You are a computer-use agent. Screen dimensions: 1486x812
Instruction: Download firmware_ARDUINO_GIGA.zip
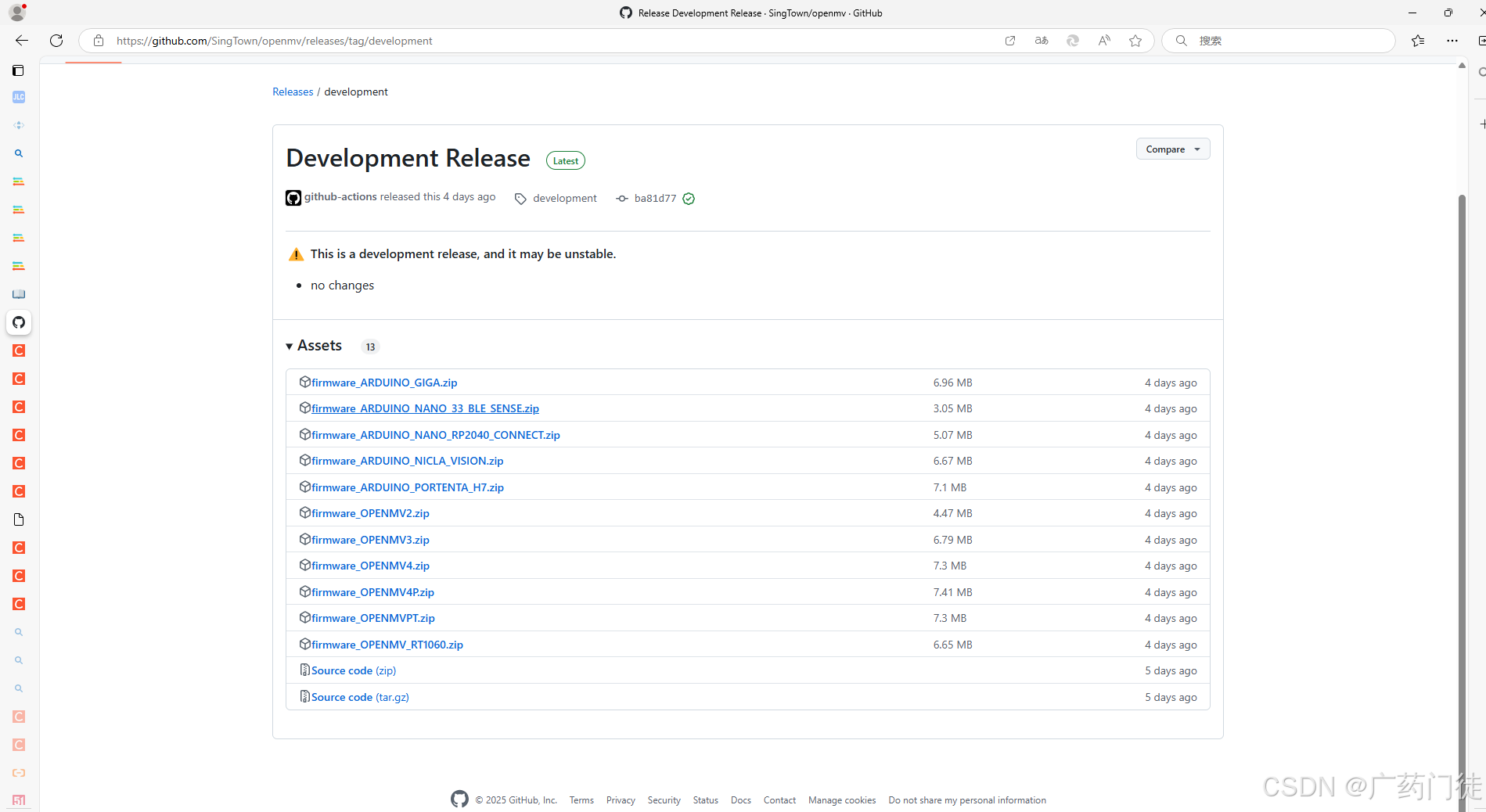[383, 382]
